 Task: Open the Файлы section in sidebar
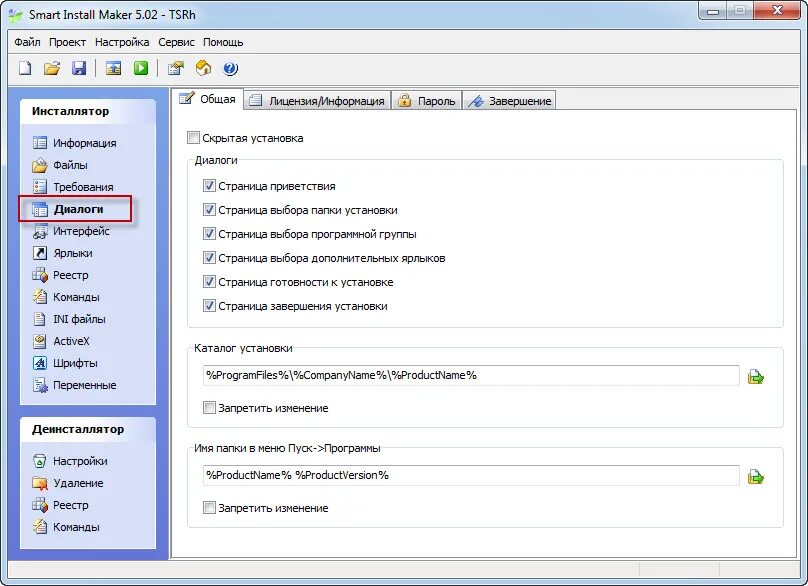(x=60, y=165)
